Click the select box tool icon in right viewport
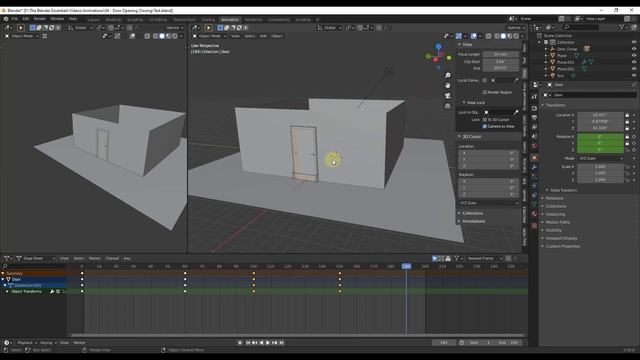Viewport: 640px width, 360px height. tap(220, 28)
